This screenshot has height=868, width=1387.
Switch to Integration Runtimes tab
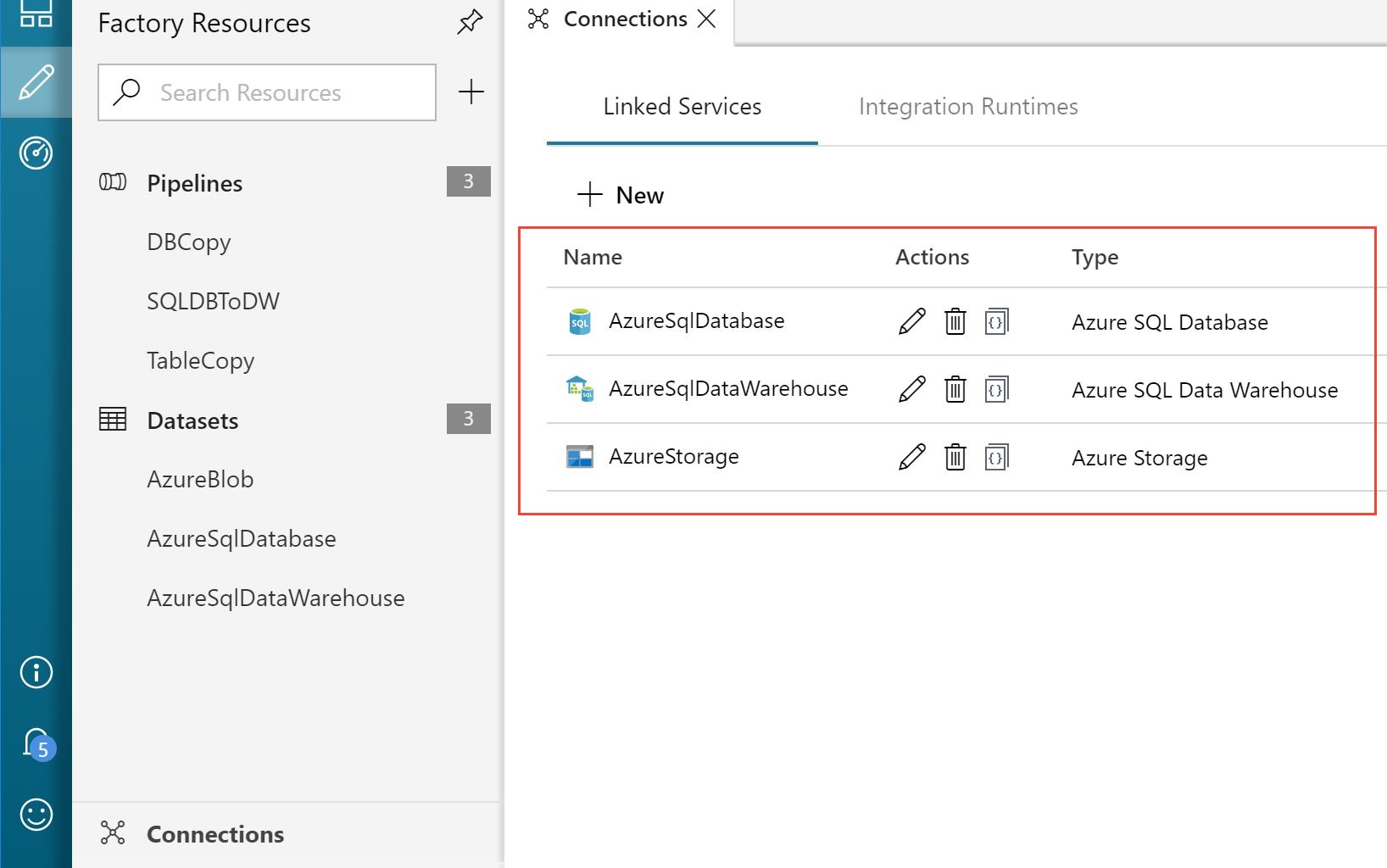click(968, 107)
